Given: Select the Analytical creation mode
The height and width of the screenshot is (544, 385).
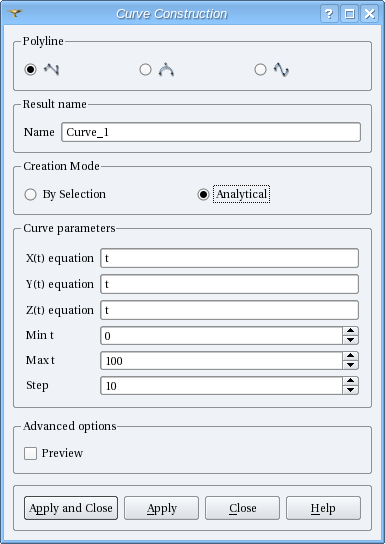Looking at the screenshot, I should click(203, 194).
